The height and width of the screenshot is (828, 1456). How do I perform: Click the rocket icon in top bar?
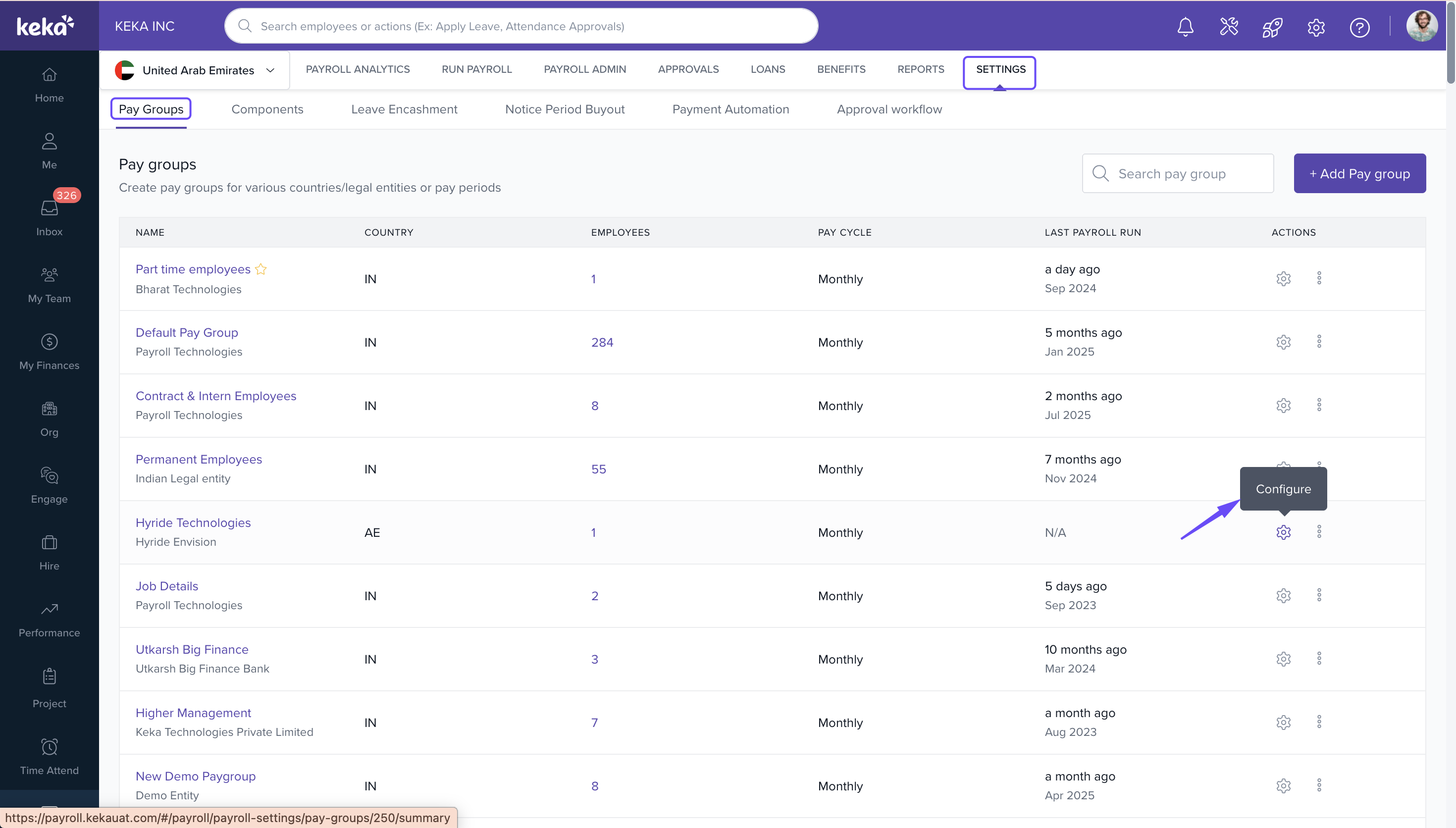coord(1272,27)
